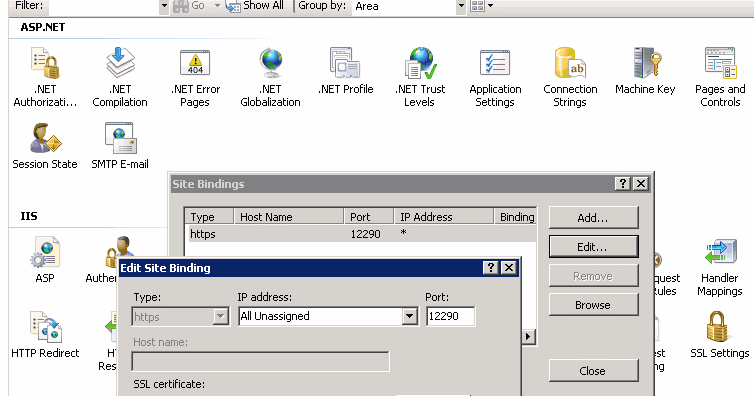Sort bindings by IP Address column header
This screenshot has width=754, height=396.
[444, 217]
